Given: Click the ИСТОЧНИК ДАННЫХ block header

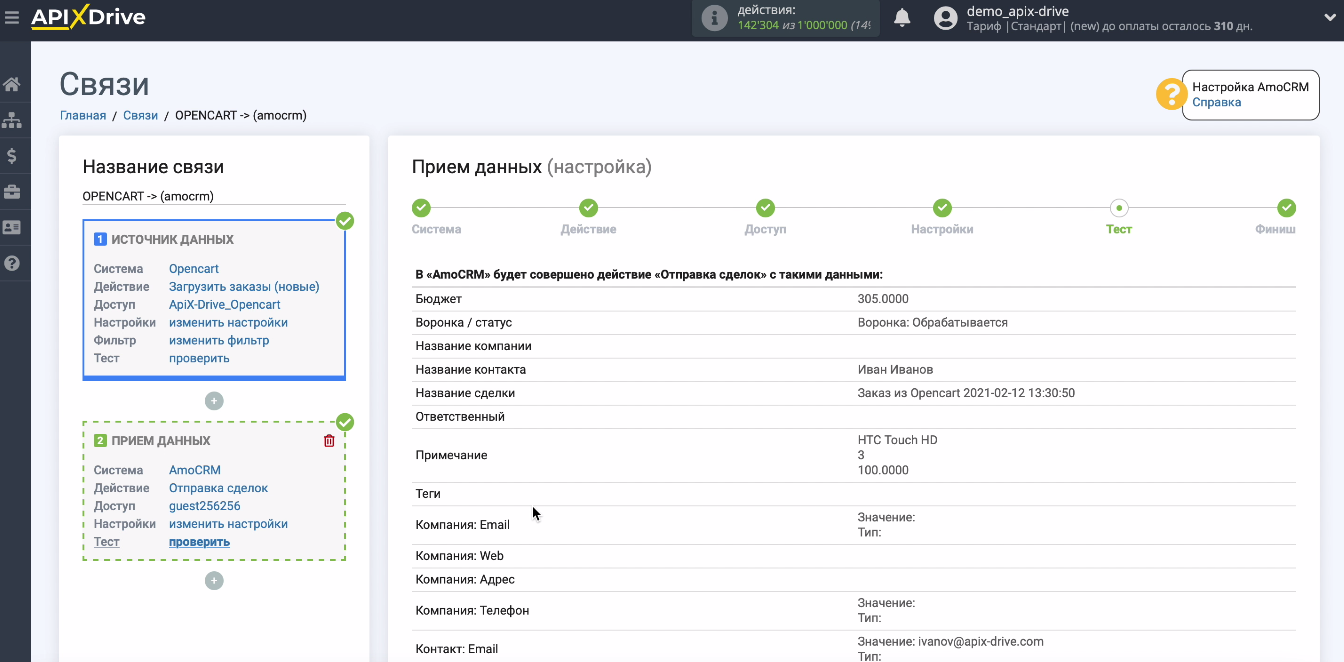Looking at the screenshot, I should (x=172, y=240).
